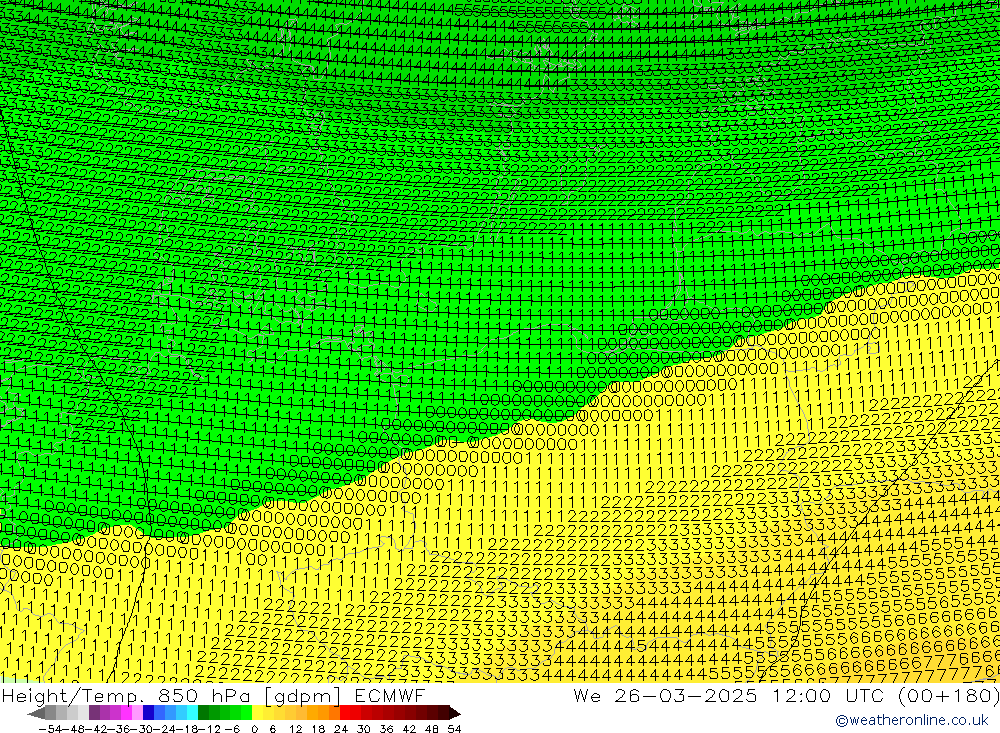Click the Height/Temp. 850 hPa ECMWF title

click(213, 695)
